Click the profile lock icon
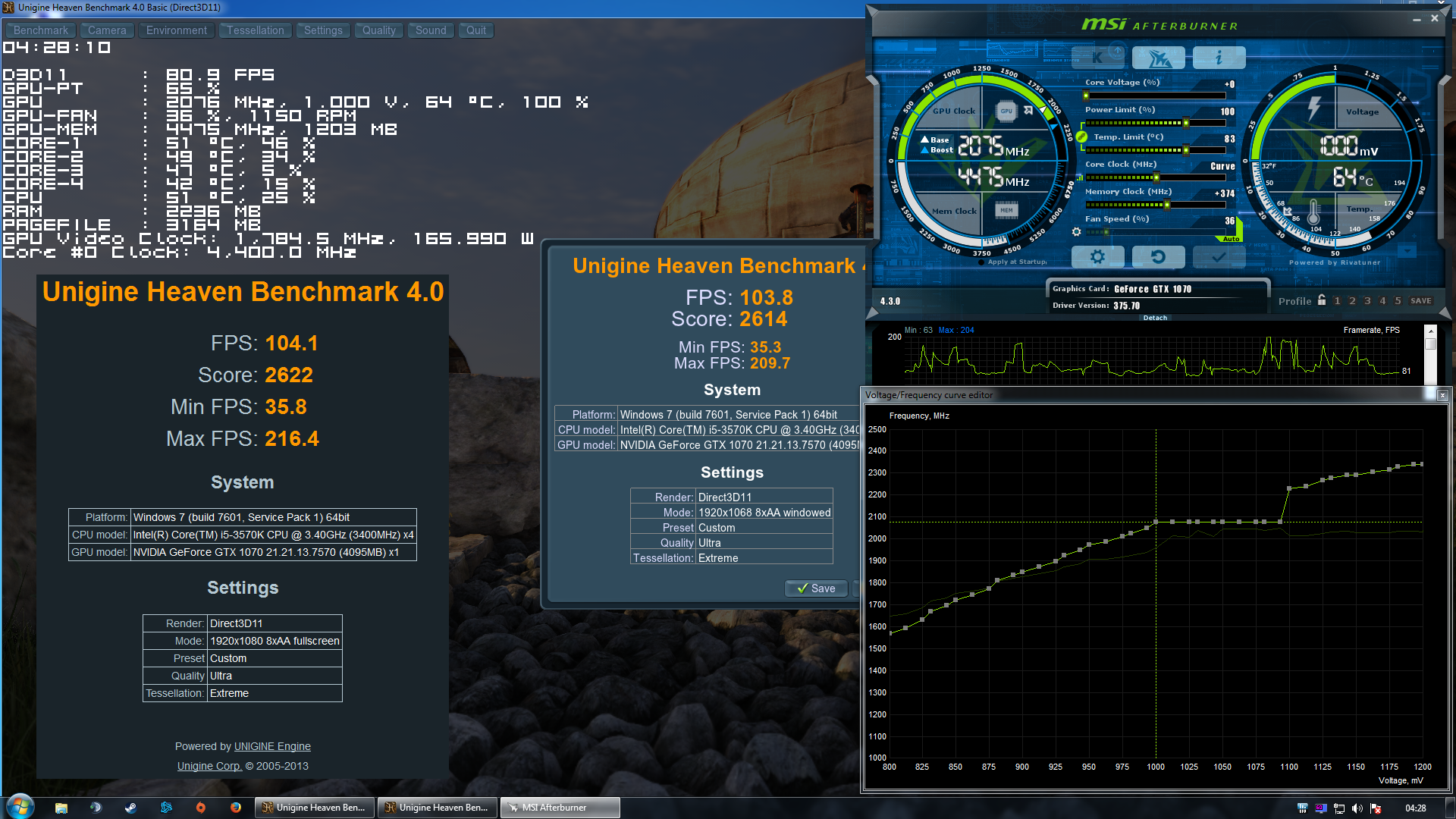 [x=1322, y=300]
